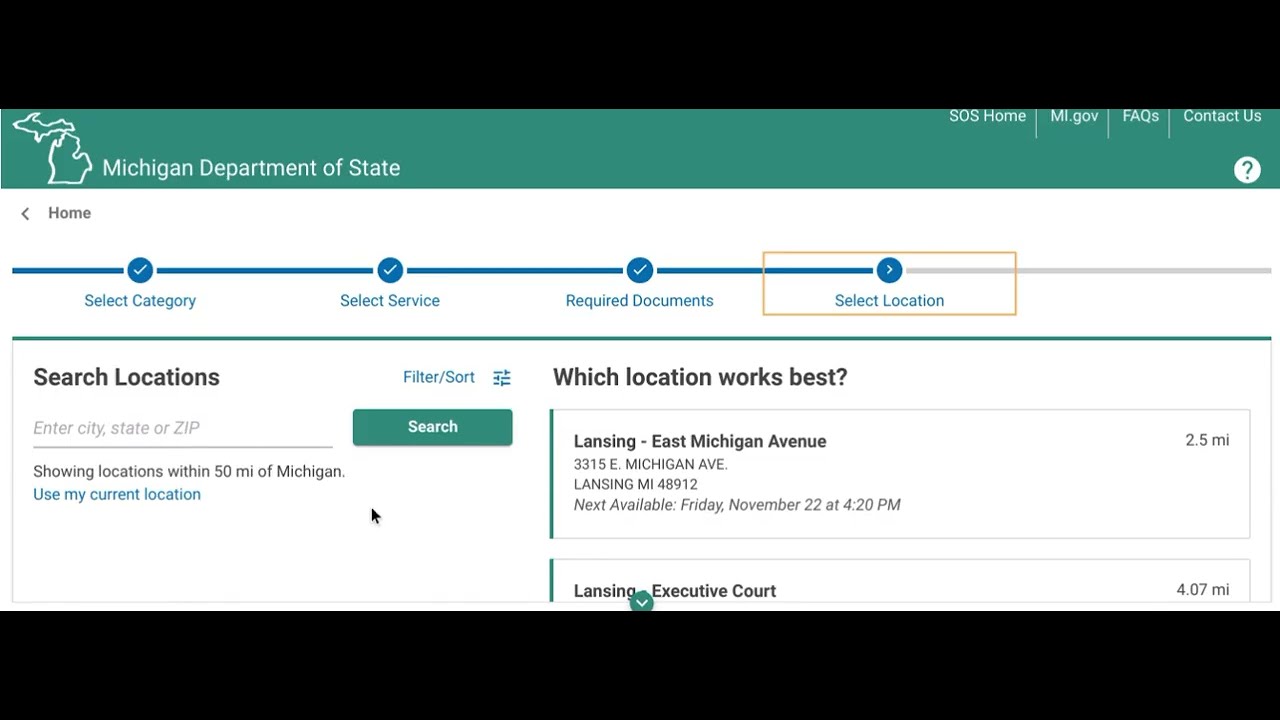Focus the city, state or ZIP field
The image size is (1280, 720).
point(183,428)
